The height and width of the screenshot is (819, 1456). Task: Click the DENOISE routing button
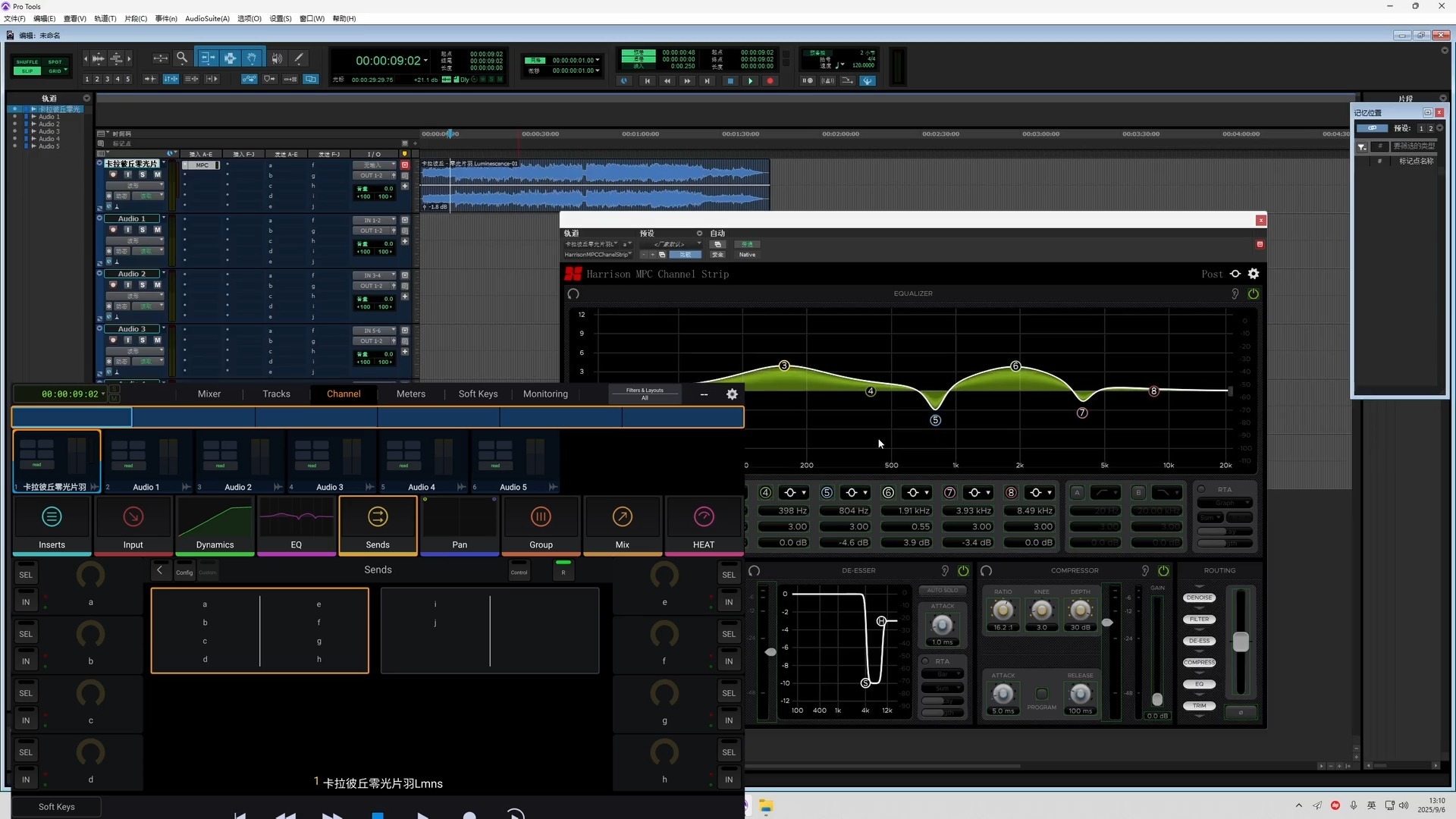[1199, 598]
